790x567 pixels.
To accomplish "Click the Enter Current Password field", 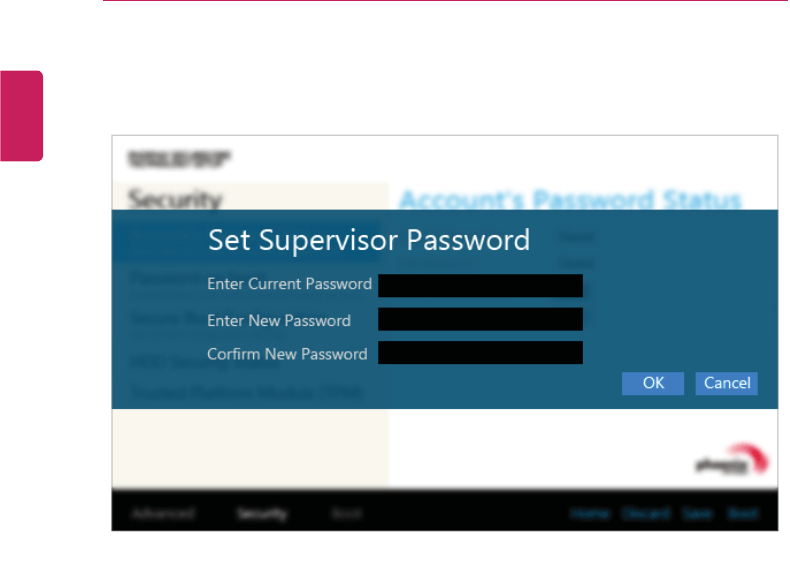I will pyautogui.click(x=480, y=285).
